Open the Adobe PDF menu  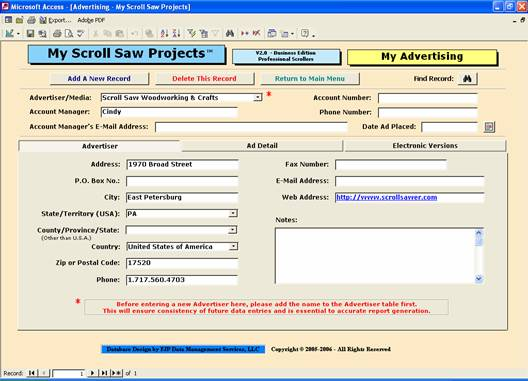[91, 20]
